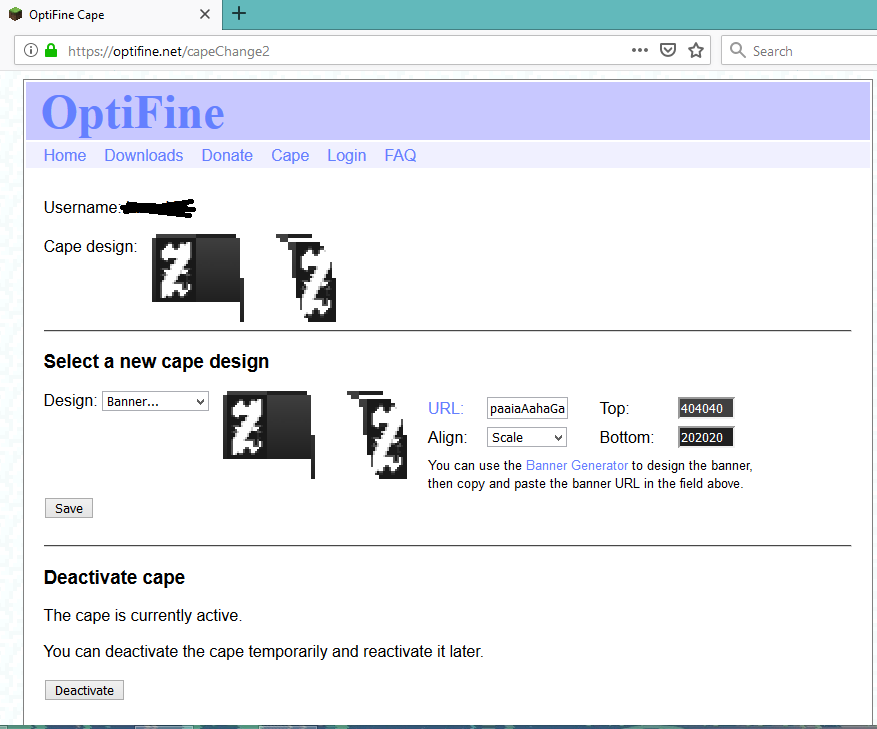This screenshot has height=729, width=877.
Task: Focus the browser Search field
Action: click(x=799, y=51)
